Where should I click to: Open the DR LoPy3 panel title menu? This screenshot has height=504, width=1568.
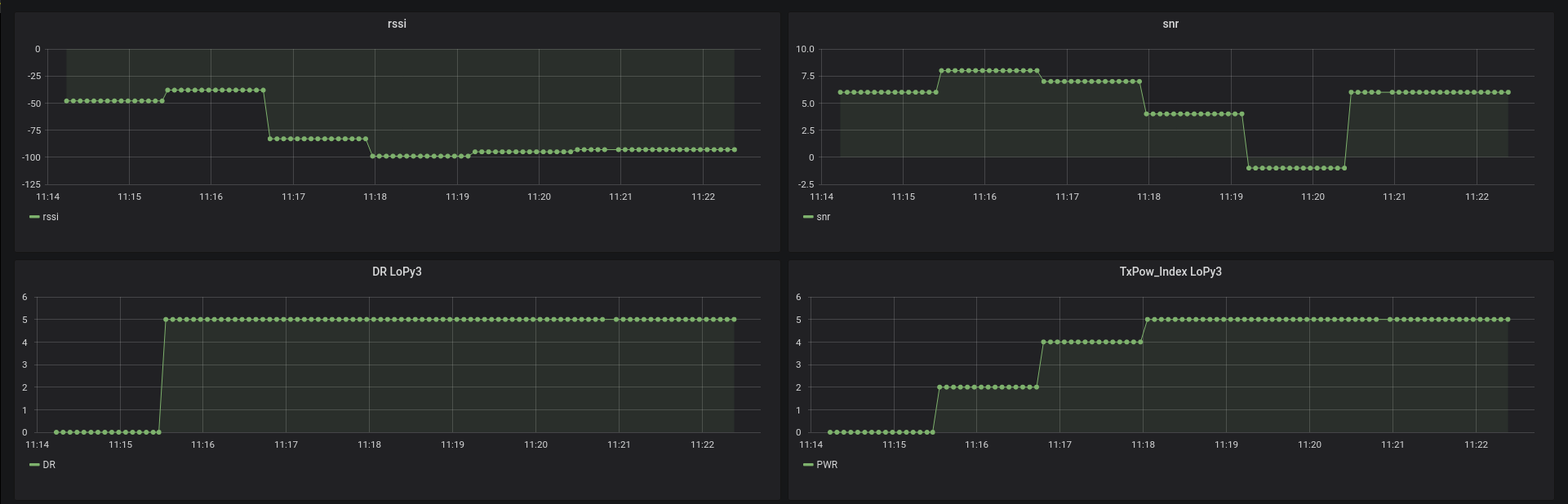(397, 272)
